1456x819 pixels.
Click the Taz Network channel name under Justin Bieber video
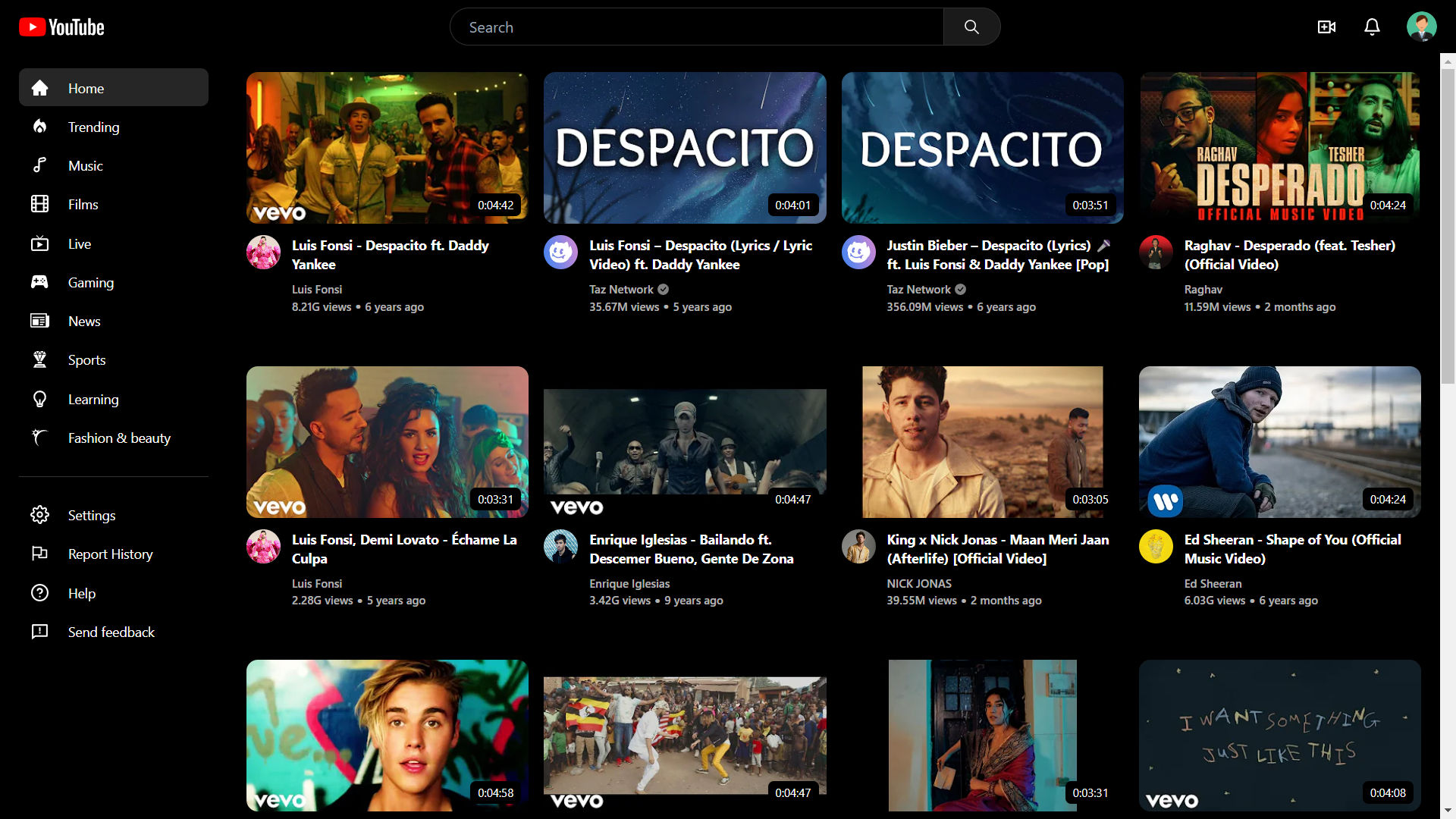tap(918, 290)
